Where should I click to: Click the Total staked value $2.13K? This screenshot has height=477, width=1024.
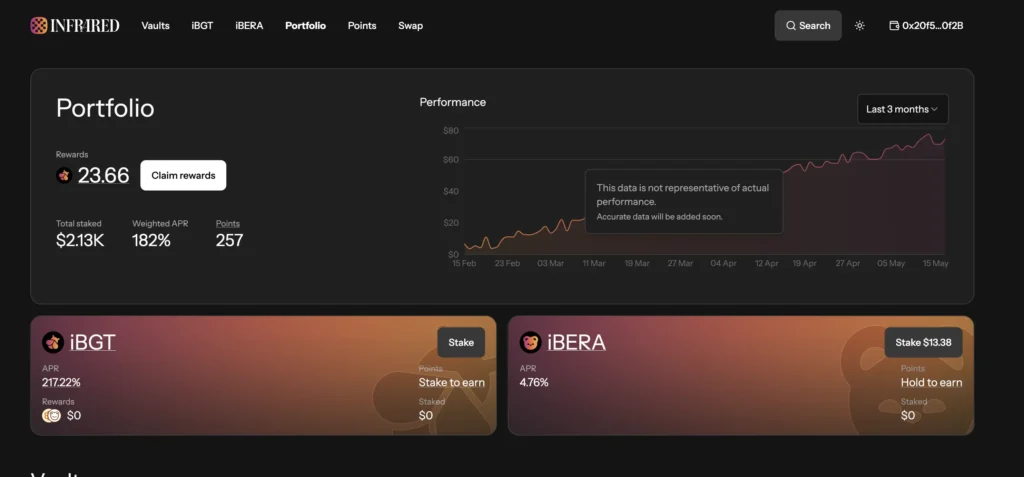tap(80, 240)
